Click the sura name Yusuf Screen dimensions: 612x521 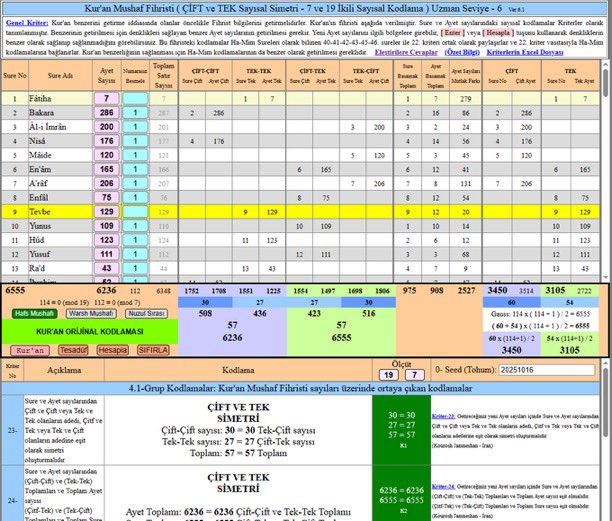(x=39, y=254)
